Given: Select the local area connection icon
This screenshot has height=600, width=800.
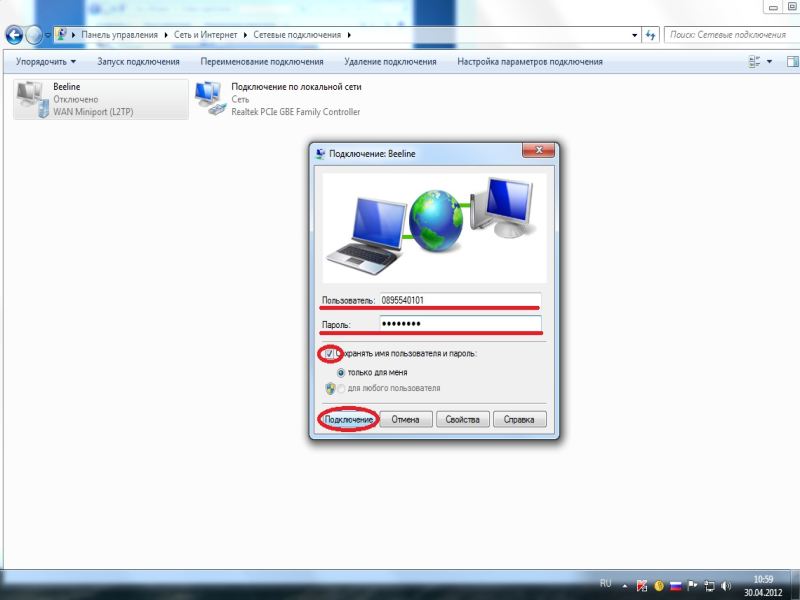Looking at the screenshot, I should tap(209, 99).
